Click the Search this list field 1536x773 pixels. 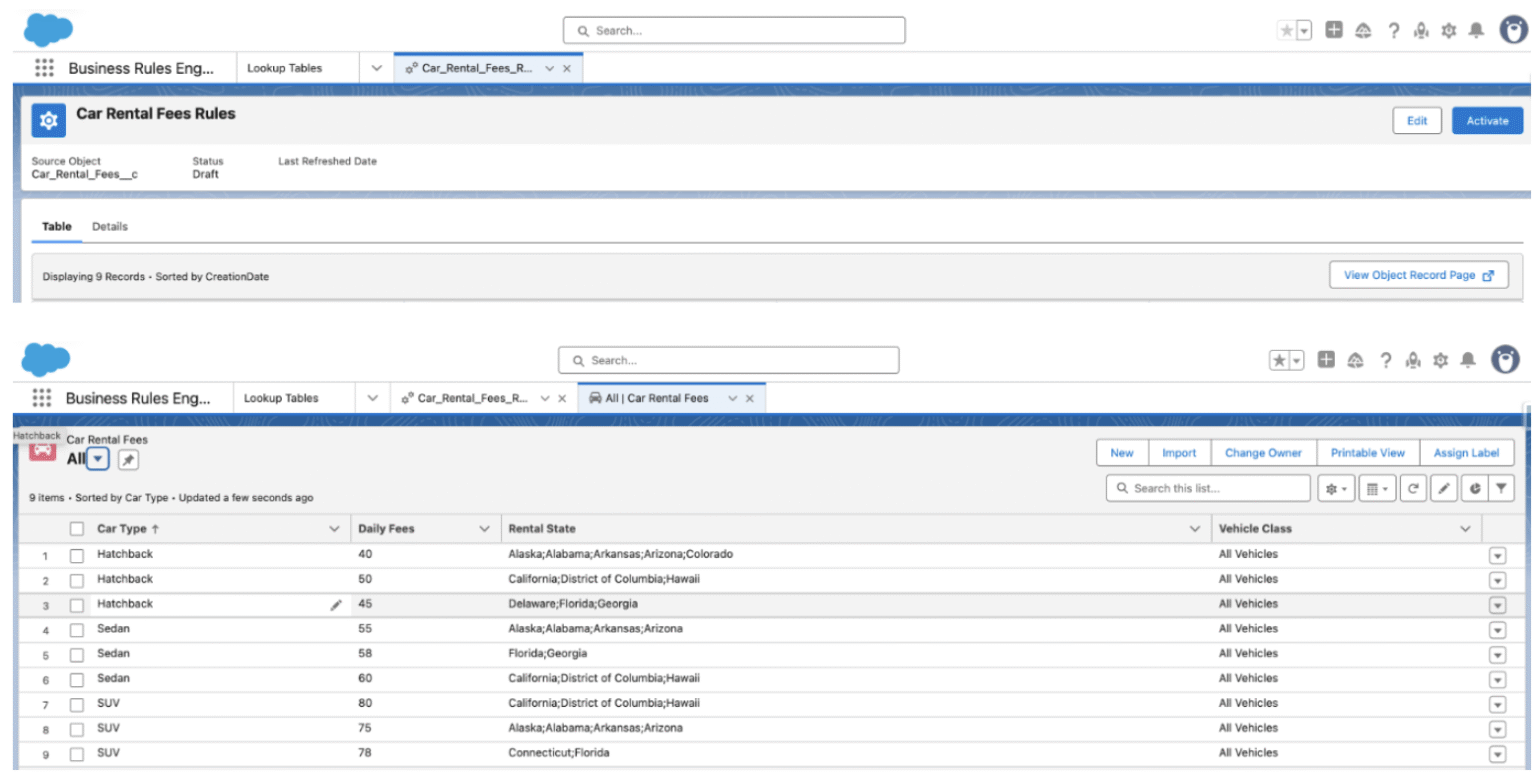coord(1207,488)
